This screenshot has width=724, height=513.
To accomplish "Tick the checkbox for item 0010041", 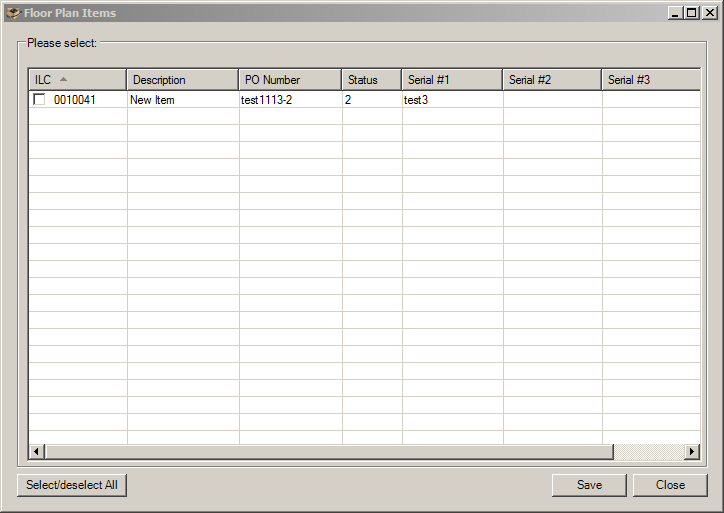I will [39, 100].
